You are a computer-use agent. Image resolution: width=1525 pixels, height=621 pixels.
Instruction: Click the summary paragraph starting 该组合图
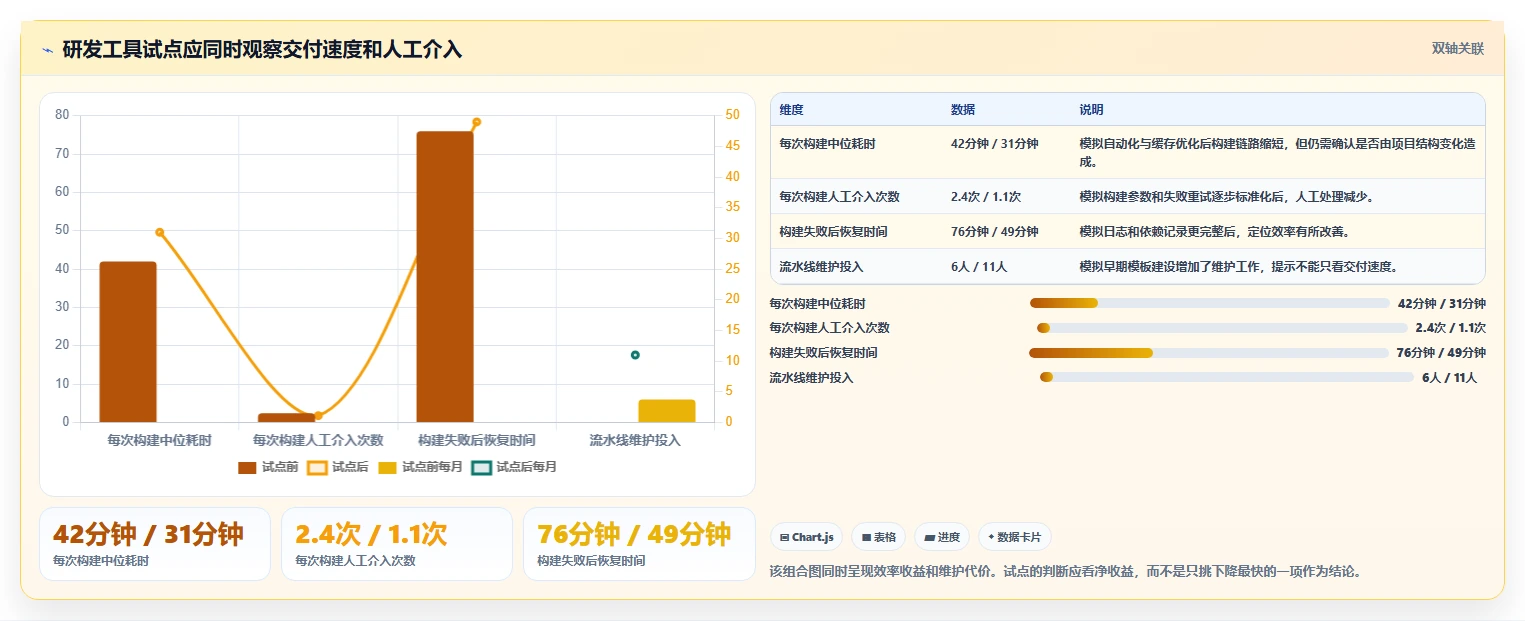(1065, 572)
